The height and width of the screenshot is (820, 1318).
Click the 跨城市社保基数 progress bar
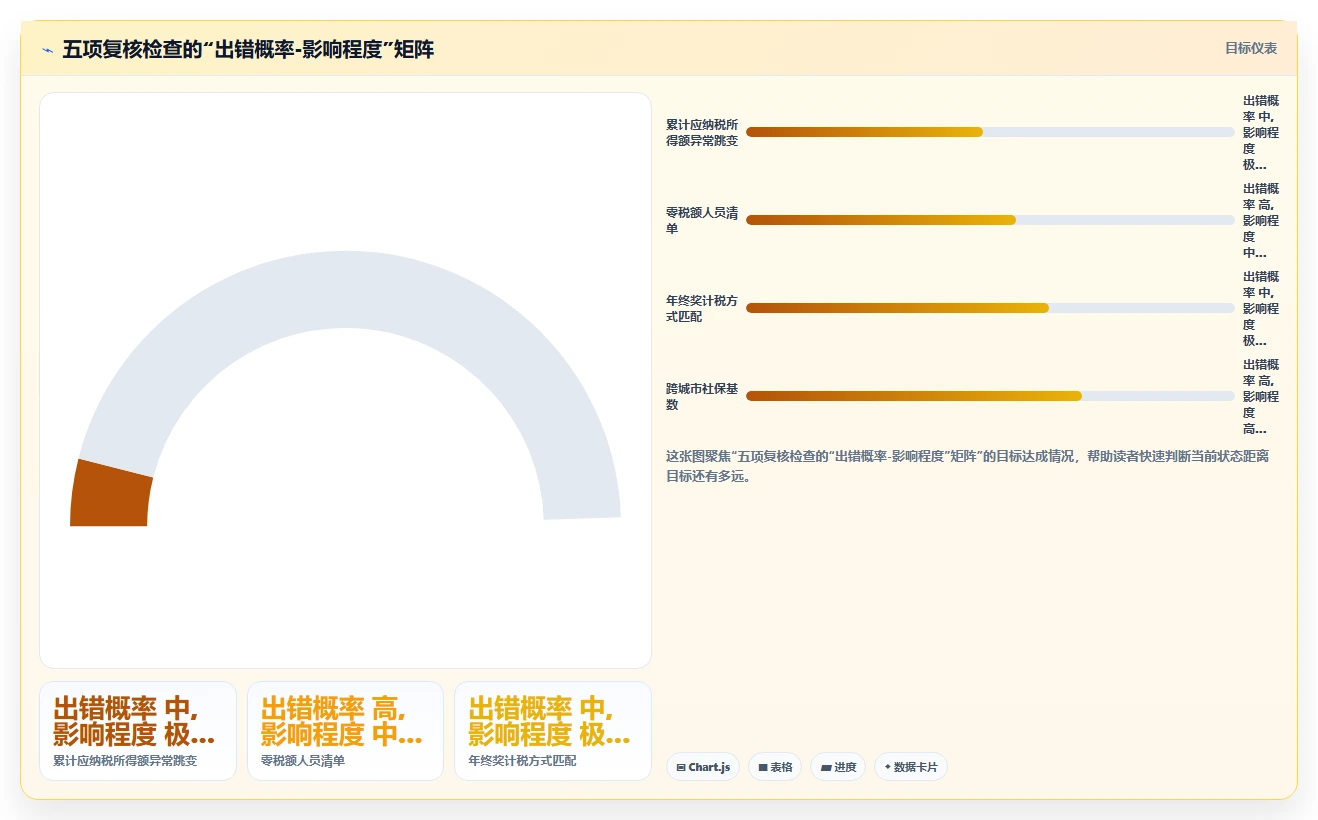click(990, 396)
